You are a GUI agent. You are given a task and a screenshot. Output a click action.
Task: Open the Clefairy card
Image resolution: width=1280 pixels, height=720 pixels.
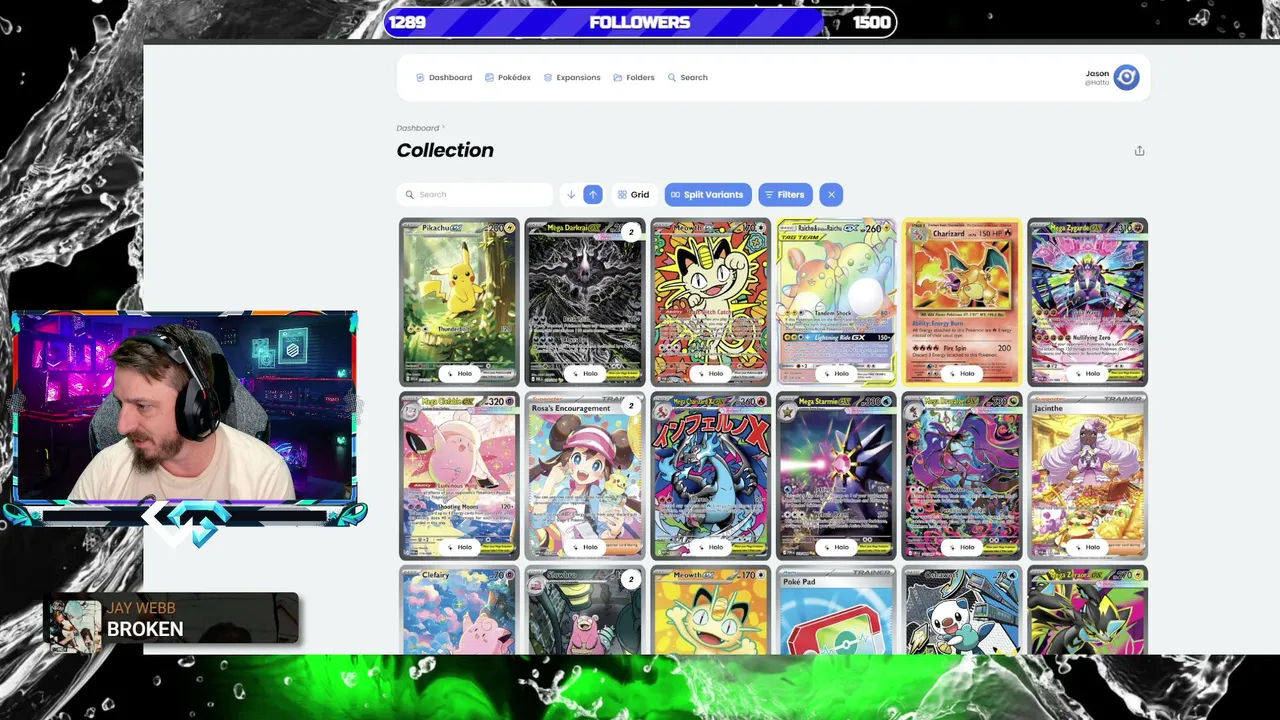459,611
